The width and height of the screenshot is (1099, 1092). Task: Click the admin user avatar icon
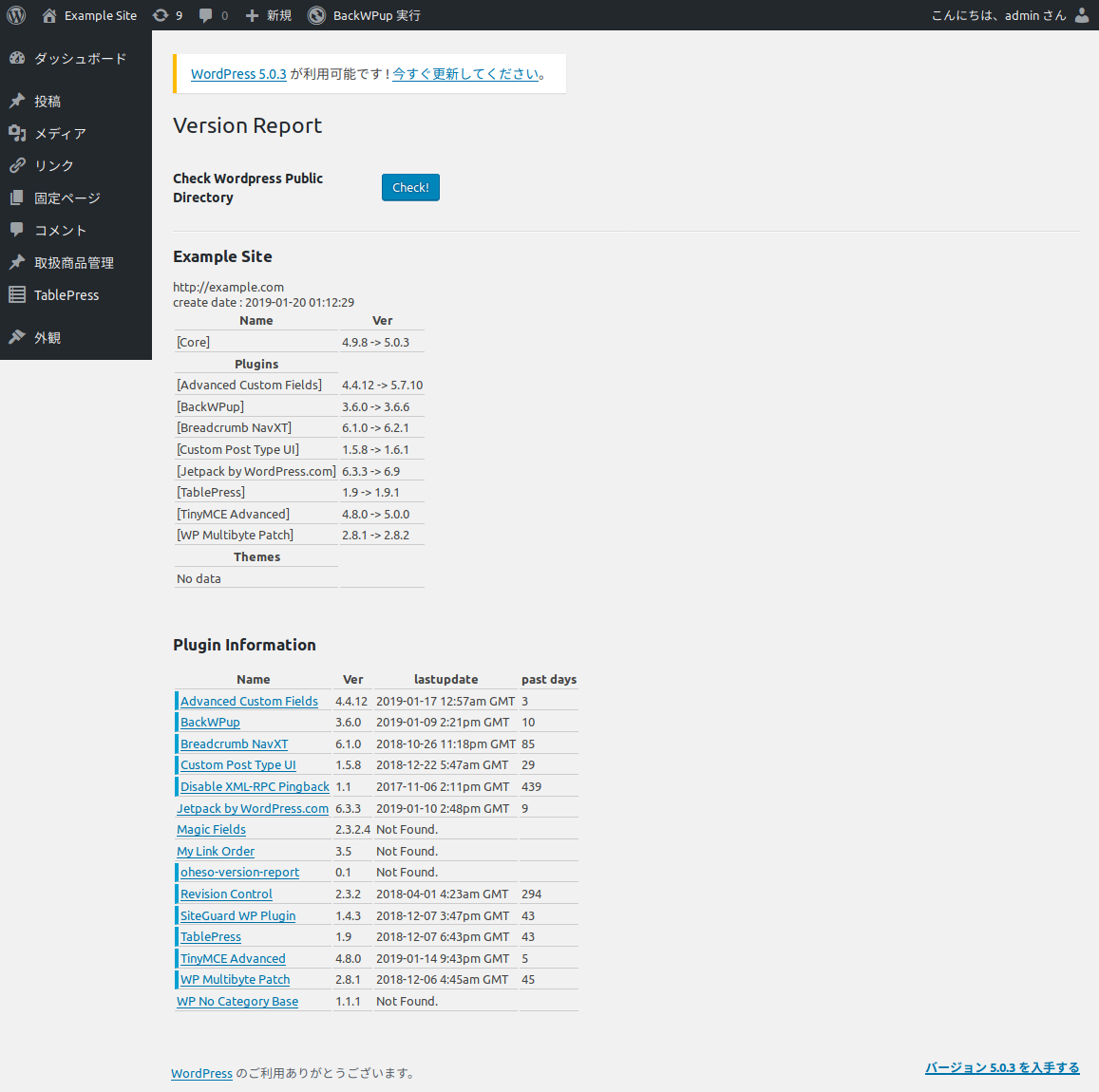click(1082, 15)
